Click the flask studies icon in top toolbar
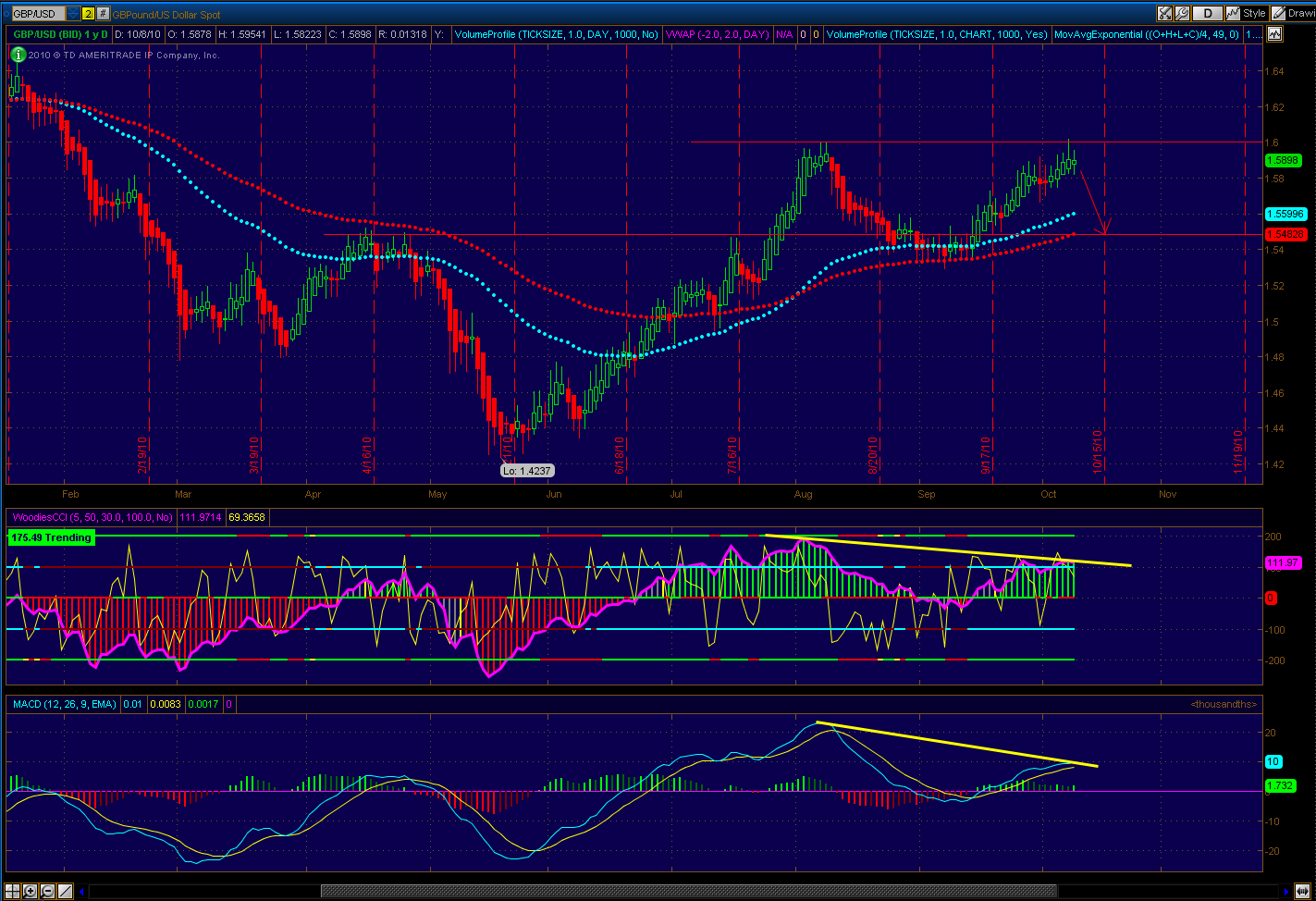The image size is (1316, 901). click(x=1164, y=13)
